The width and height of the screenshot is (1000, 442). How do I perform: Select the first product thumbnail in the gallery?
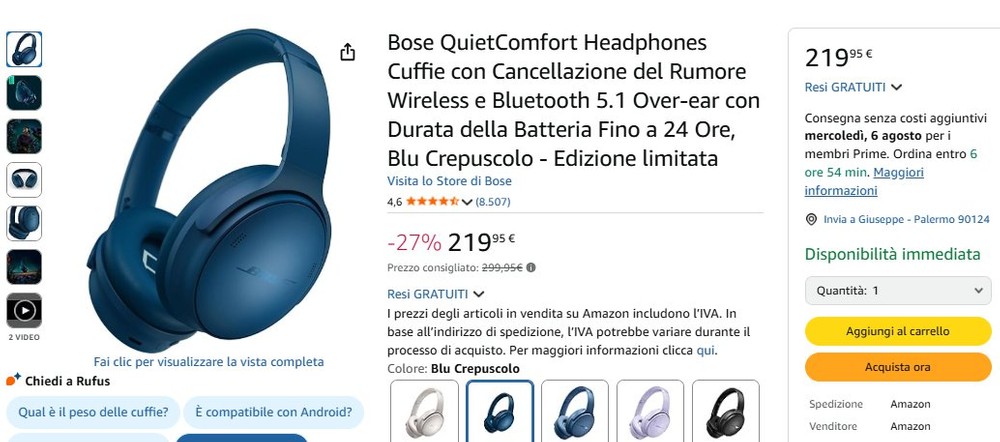pyautogui.click(x=24, y=49)
